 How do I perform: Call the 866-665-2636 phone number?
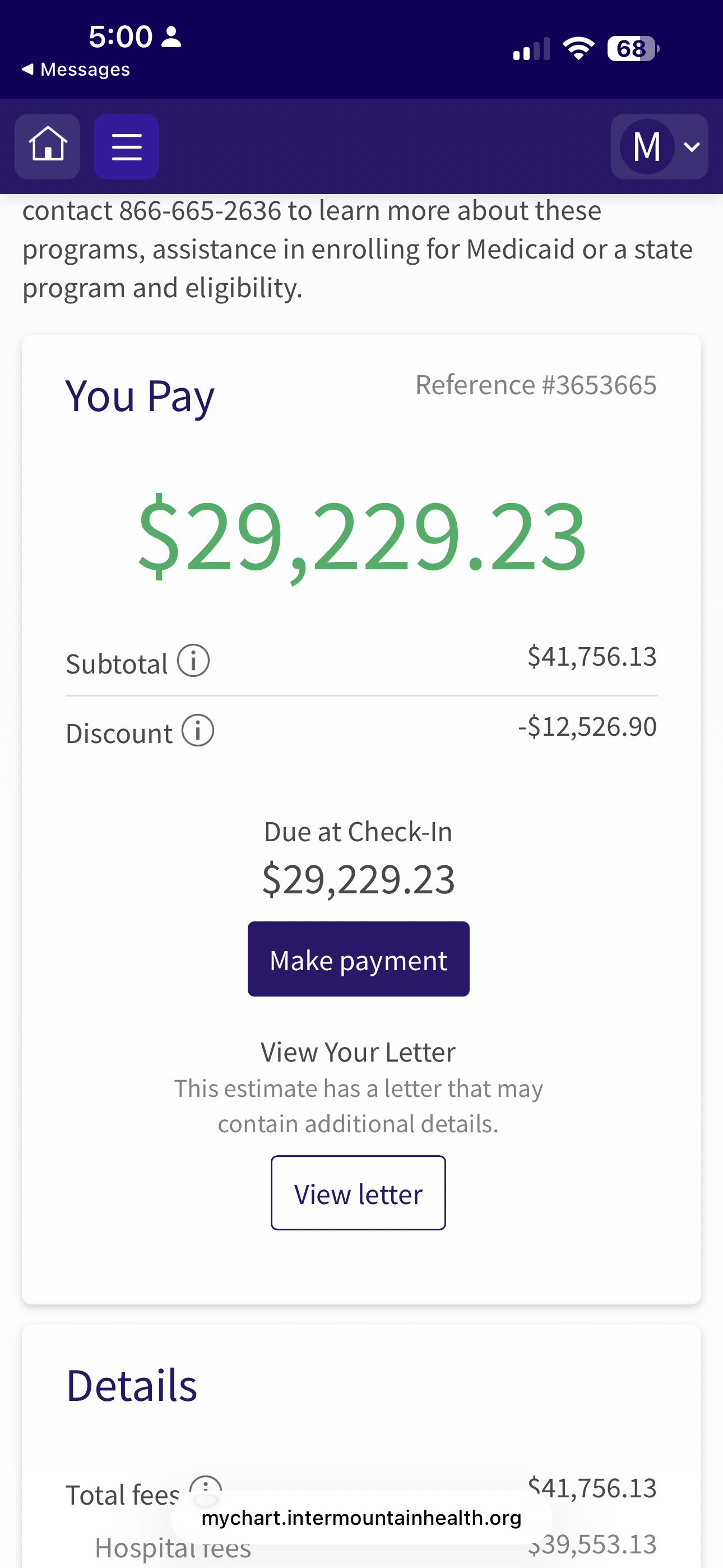click(200, 211)
